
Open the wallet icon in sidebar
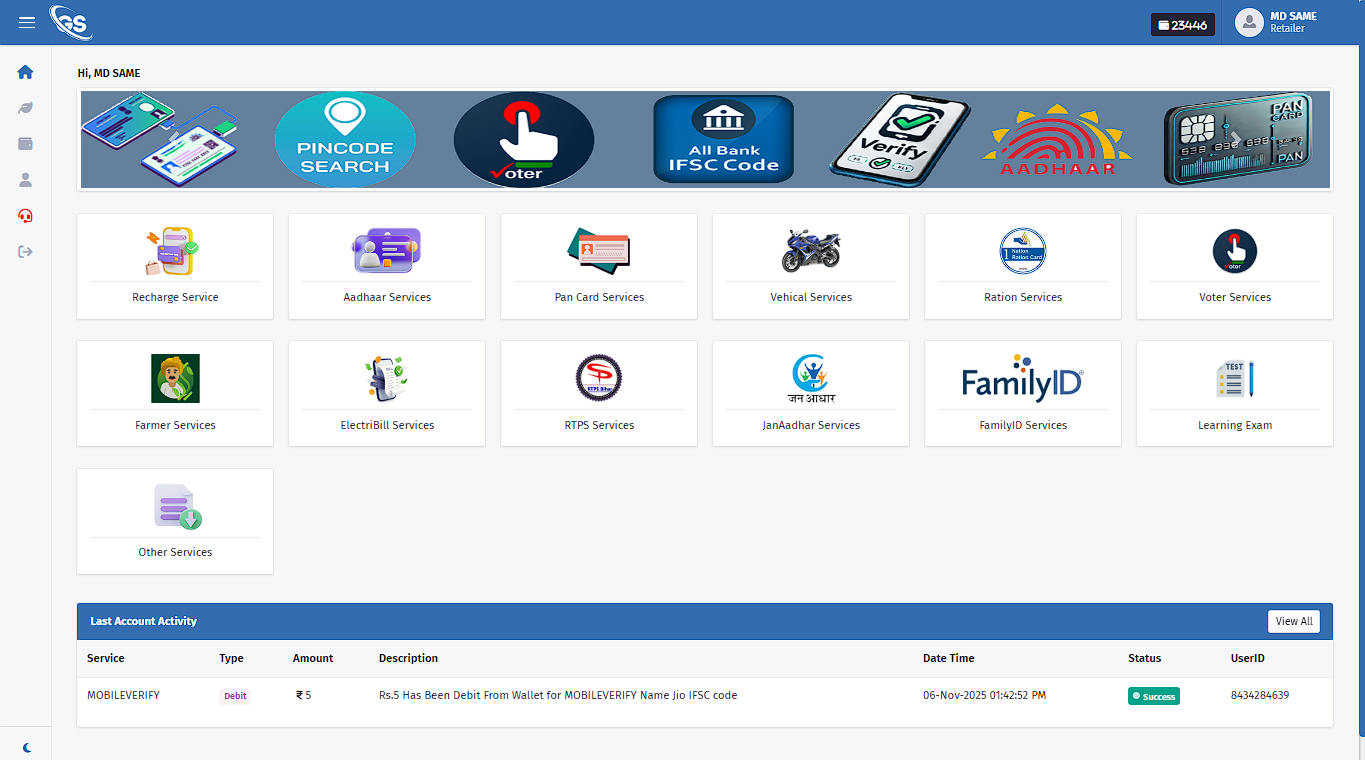pos(26,144)
